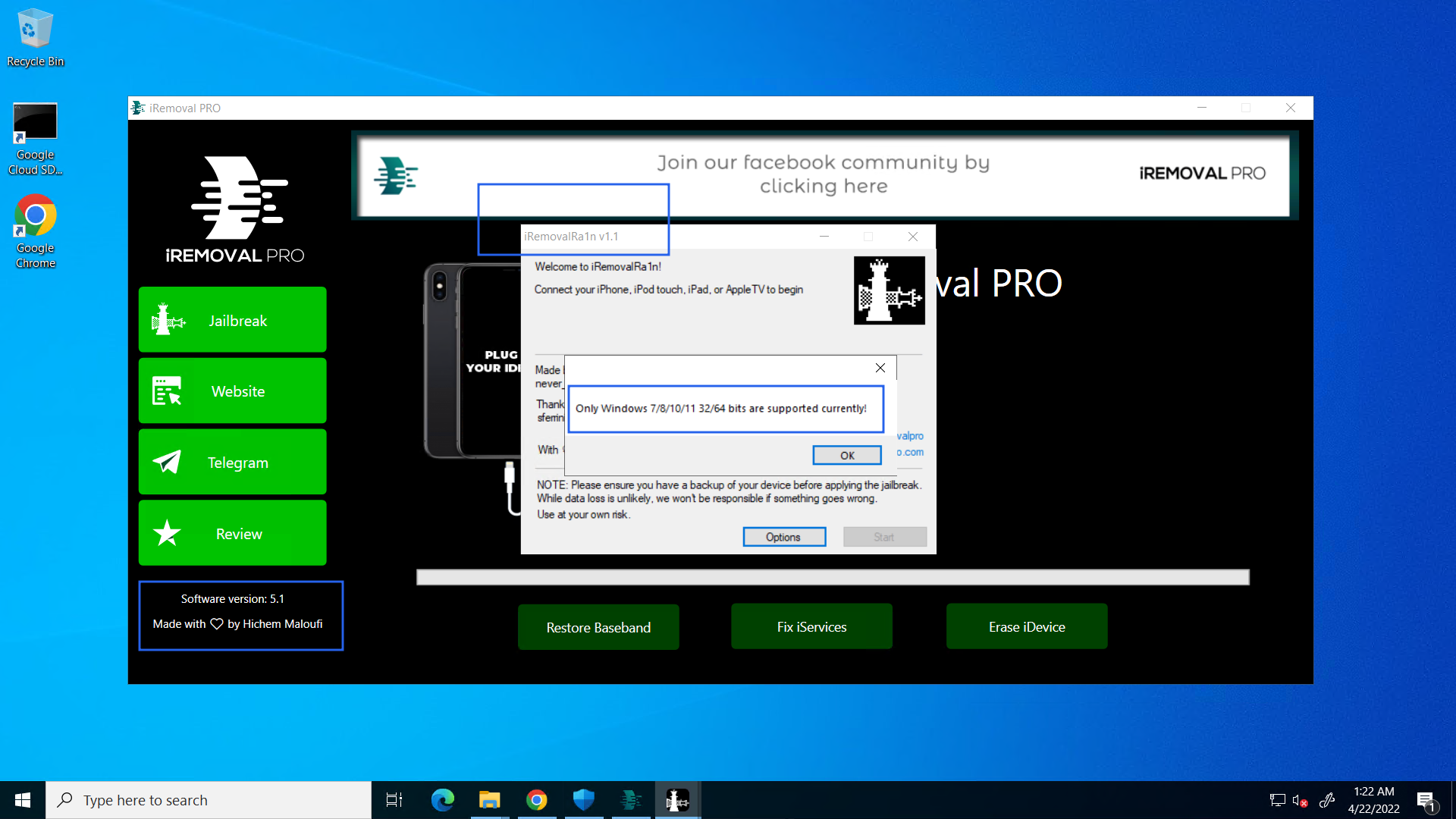Click Fix iServices button
Viewport: 1456px width, 819px height.
pos(811,626)
